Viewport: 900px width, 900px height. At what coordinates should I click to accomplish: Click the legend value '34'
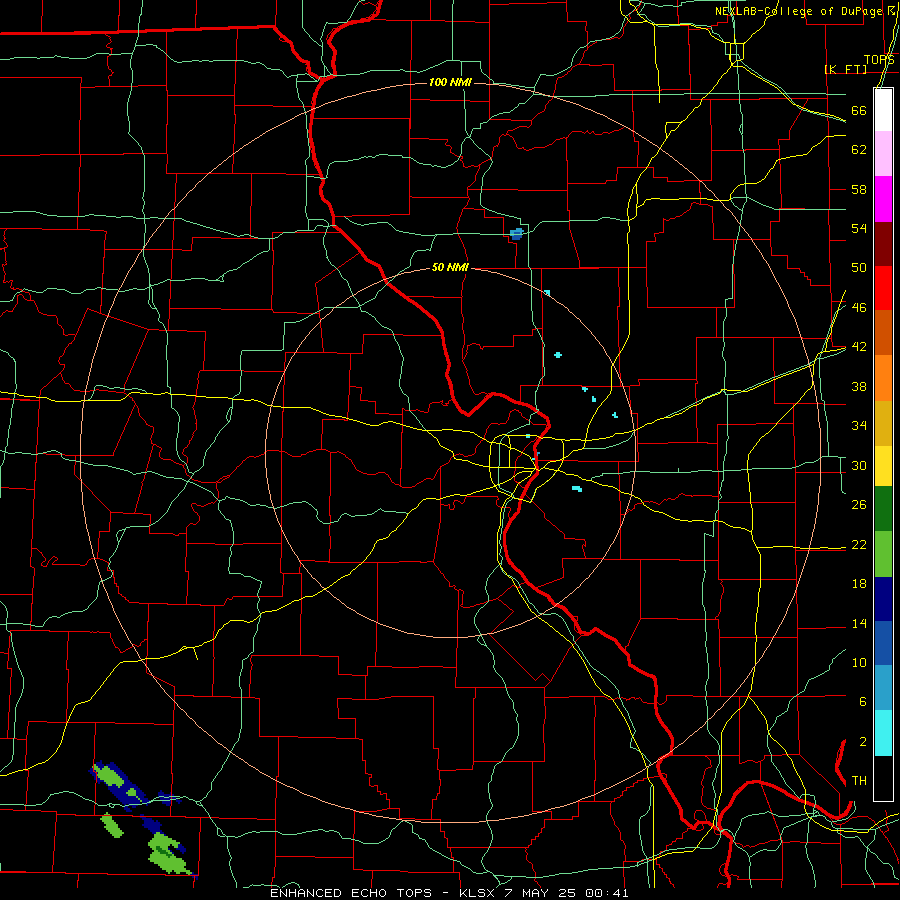tap(859, 426)
